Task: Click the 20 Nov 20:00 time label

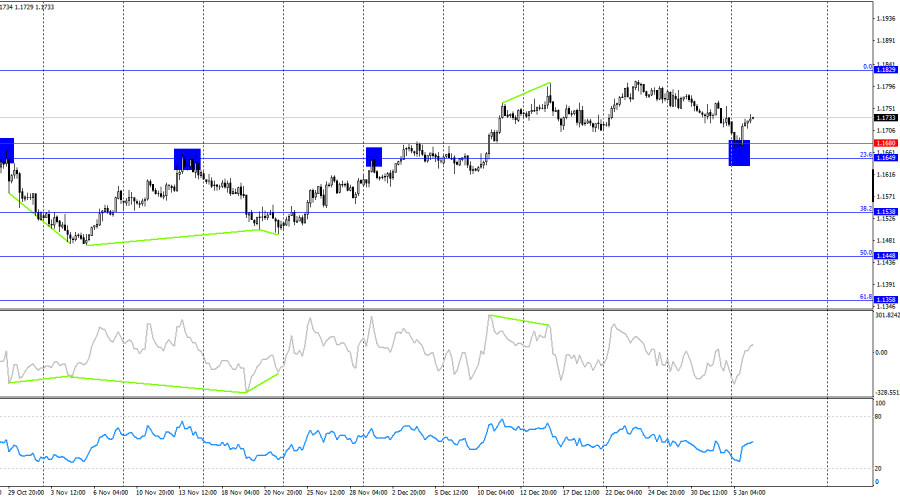Action: [283, 493]
